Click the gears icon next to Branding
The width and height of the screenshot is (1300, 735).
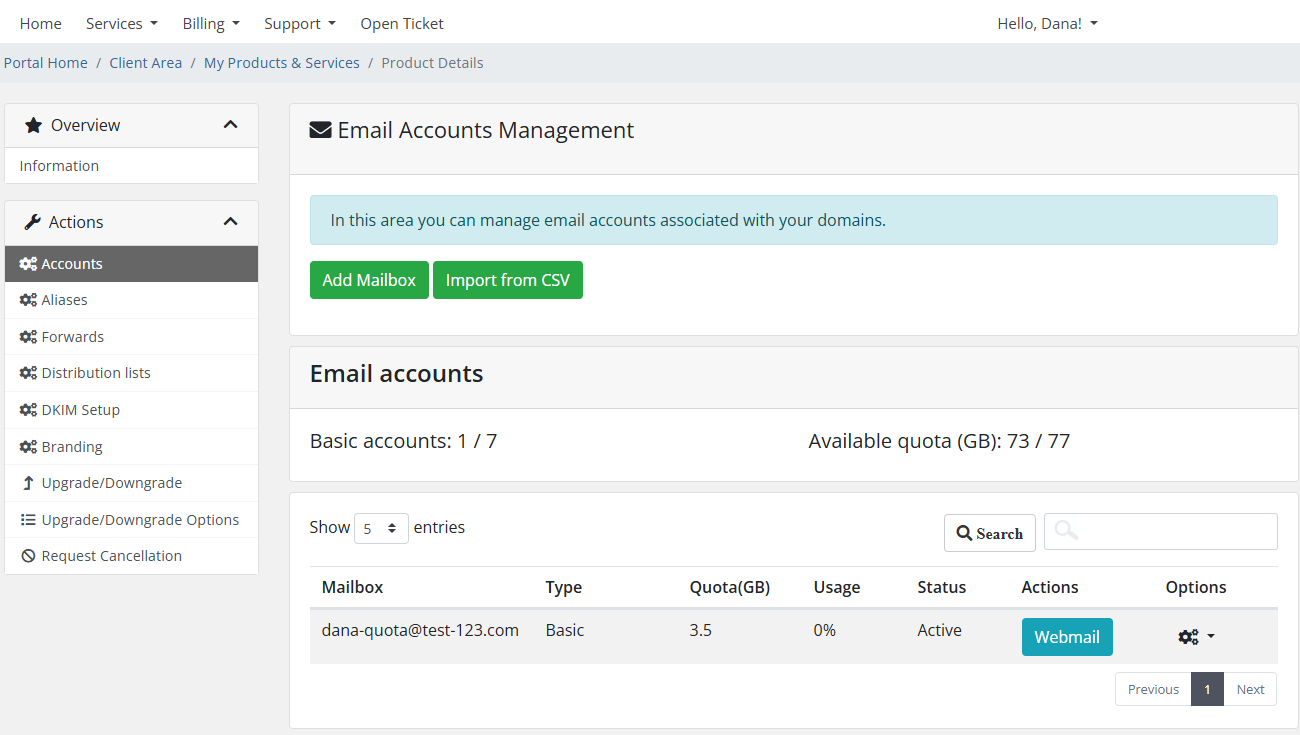click(x=28, y=447)
